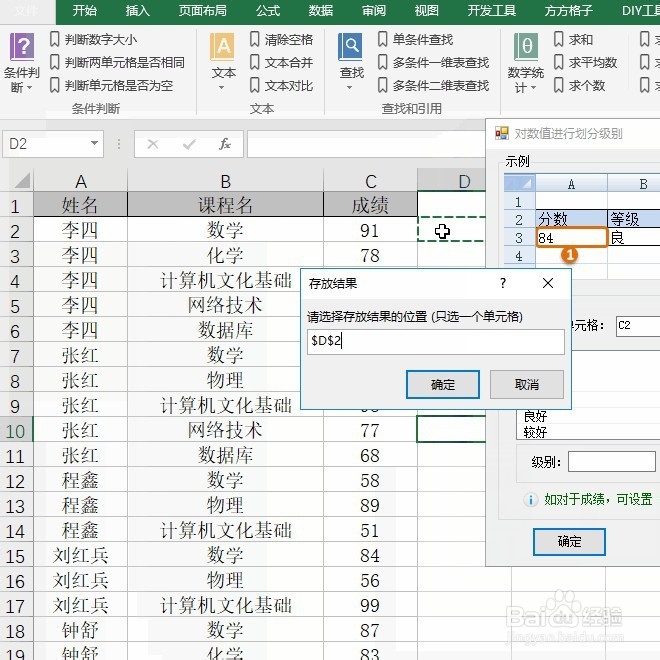
Task: Click the select-all corner triangle of sheet
Action: pos(22,180)
